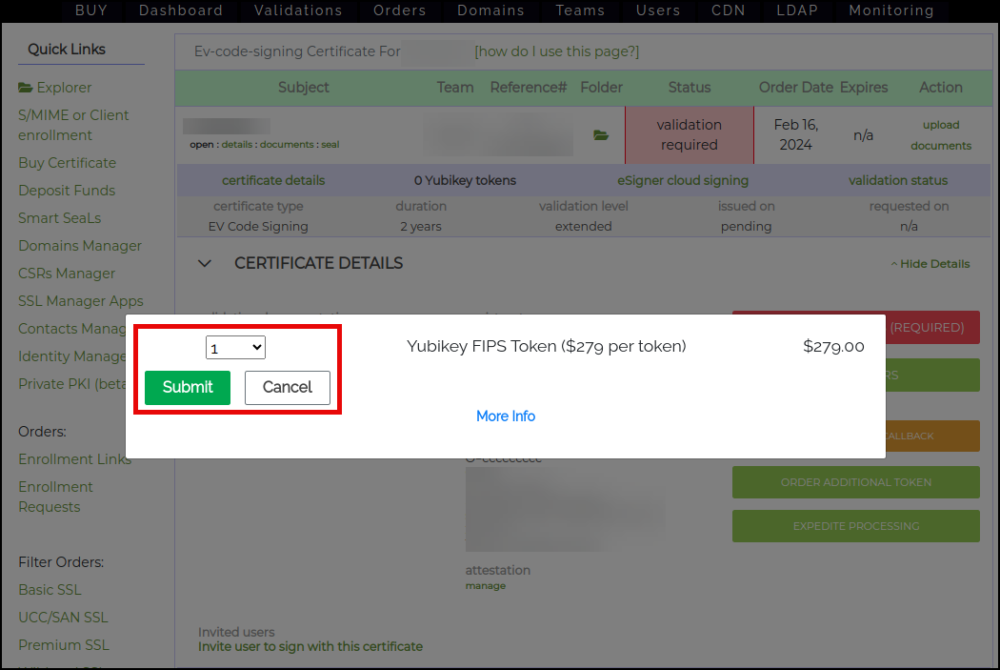Viewport: 1000px width, 670px height.
Task: Open Deposit Funds in Quick Links
Action: coord(66,190)
